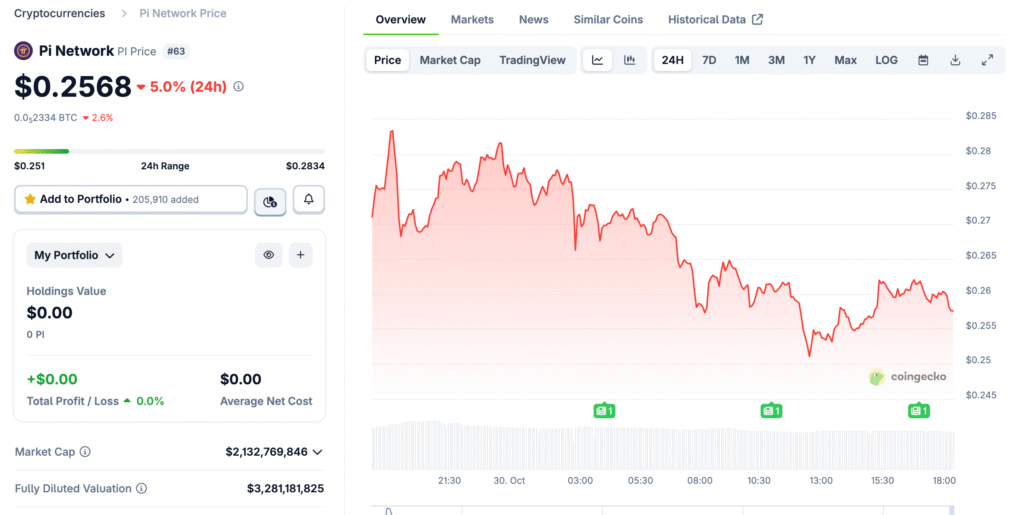Add a holding with the plus icon

coord(300,255)
